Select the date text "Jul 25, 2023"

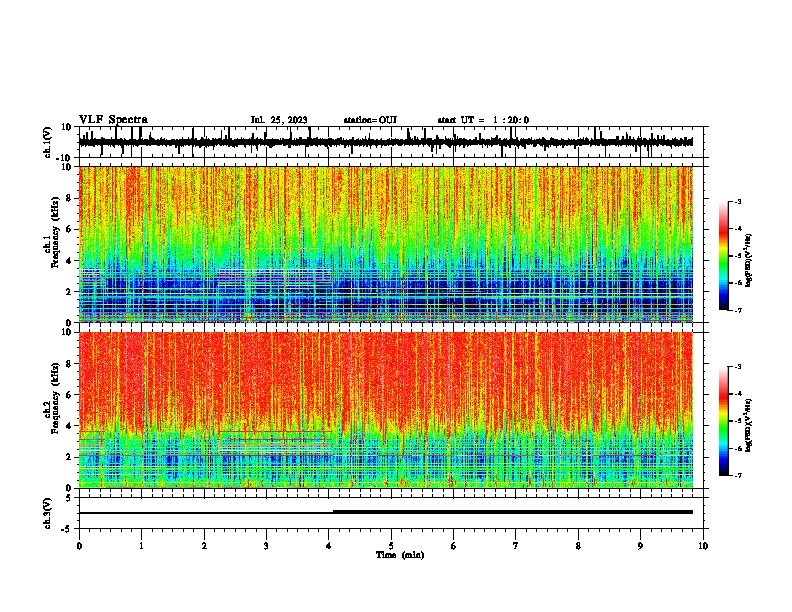[x=279, y=120]
